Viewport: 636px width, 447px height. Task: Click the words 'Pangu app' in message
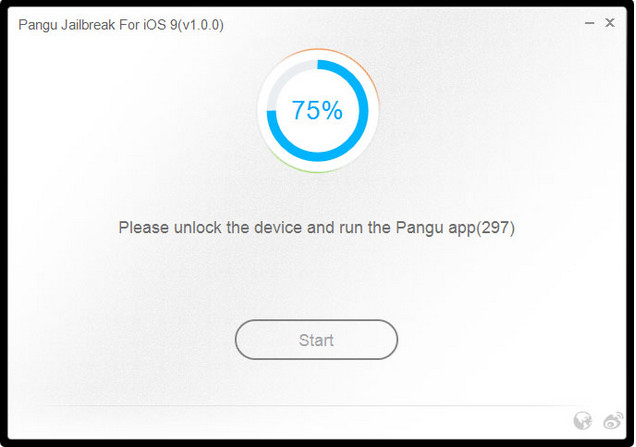[436, 228]
